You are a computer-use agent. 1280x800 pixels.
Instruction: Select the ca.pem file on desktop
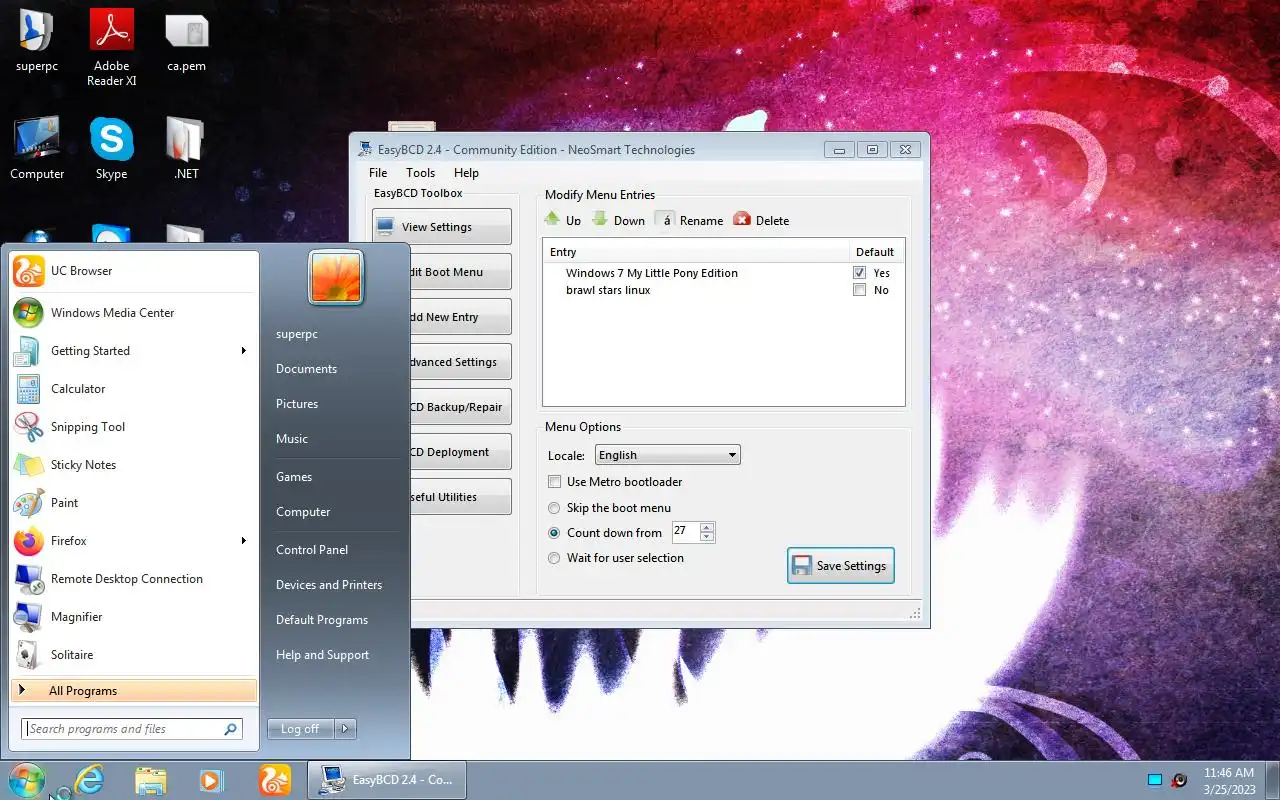pos(186,44)
